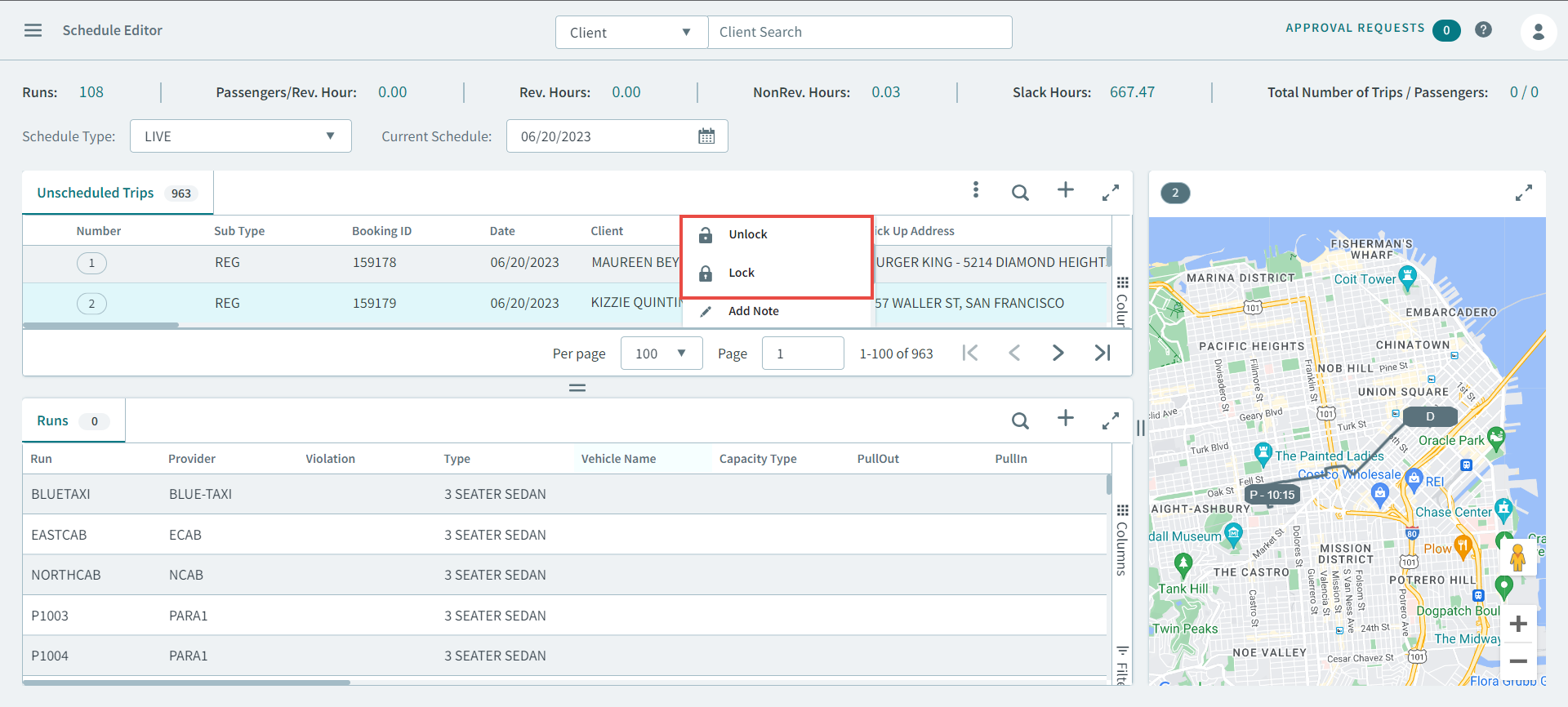Click the horizontal panel splitter handle

(x=577, y=388)
